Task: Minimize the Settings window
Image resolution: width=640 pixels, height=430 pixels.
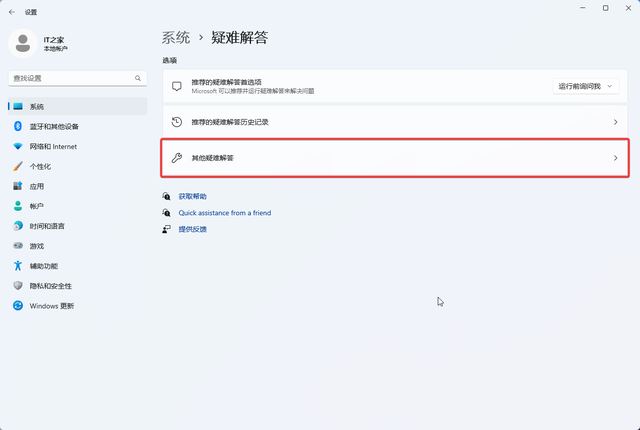Action: [x=583, y=8]
